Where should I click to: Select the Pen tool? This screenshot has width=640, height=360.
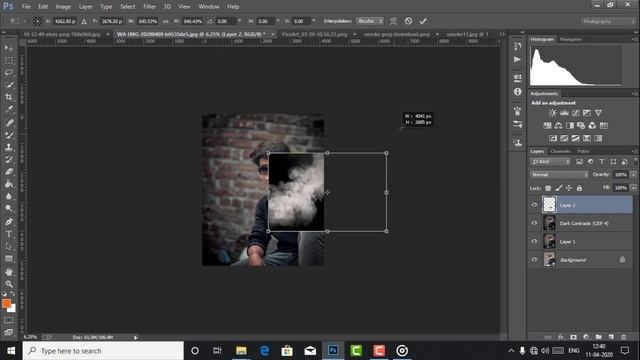9,222
